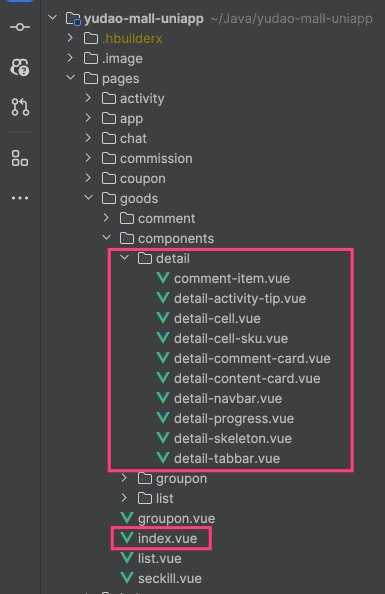This screenshot has height=594, width=385.
Task: Show more tool windows via the ellipsis icon
Action: pos(20,198)
